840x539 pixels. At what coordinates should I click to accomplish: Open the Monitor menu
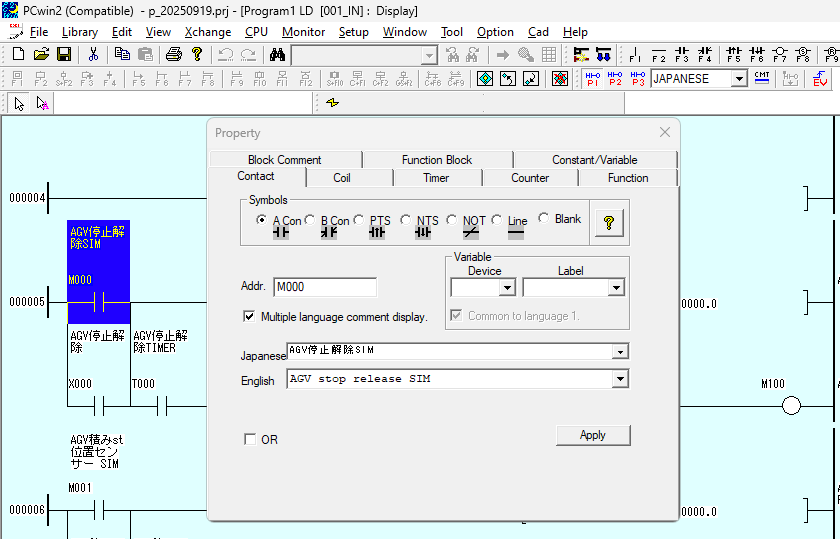pos(303,32)
